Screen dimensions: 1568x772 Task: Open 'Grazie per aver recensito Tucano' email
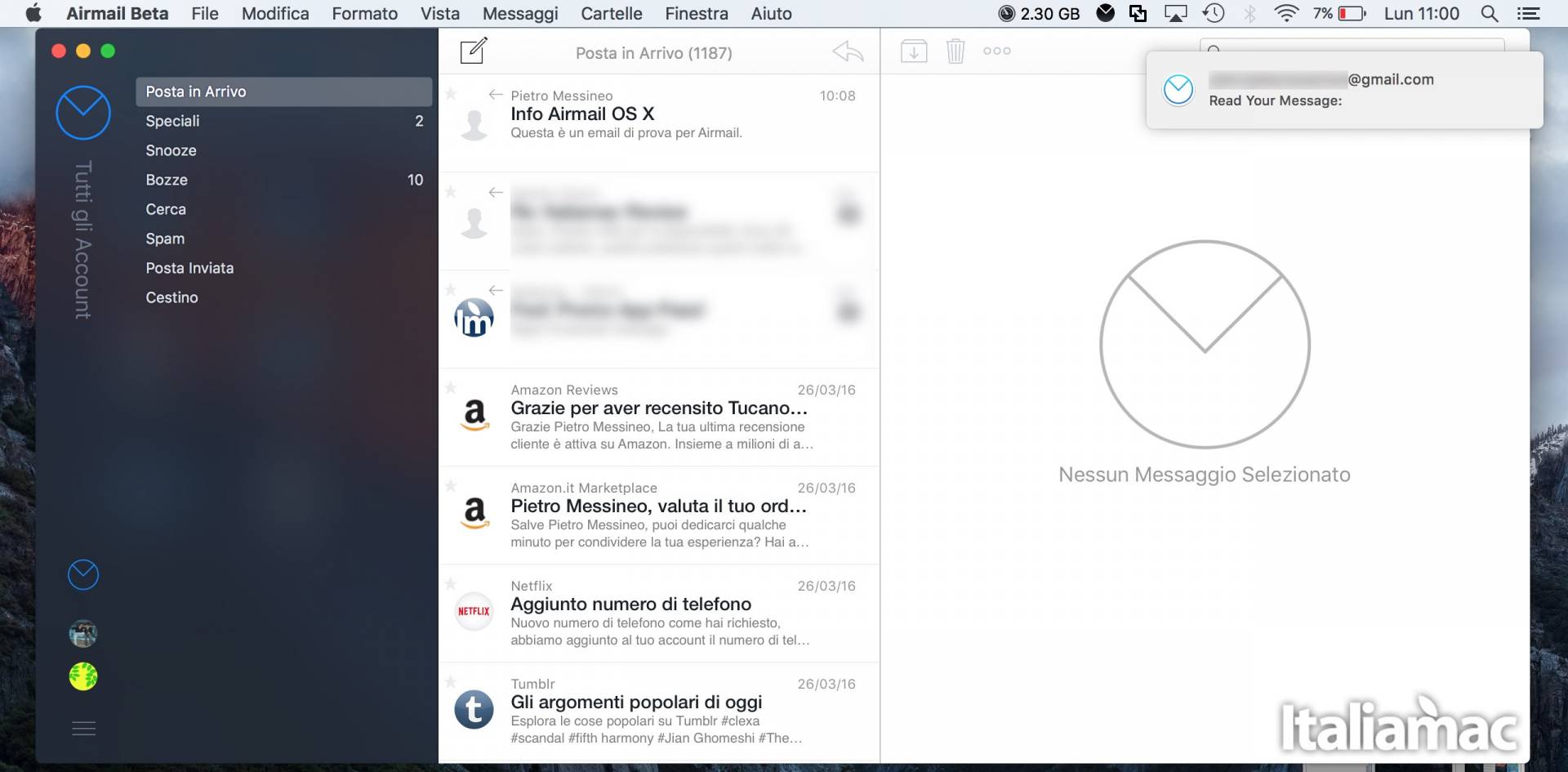click(x=659, y=417)
